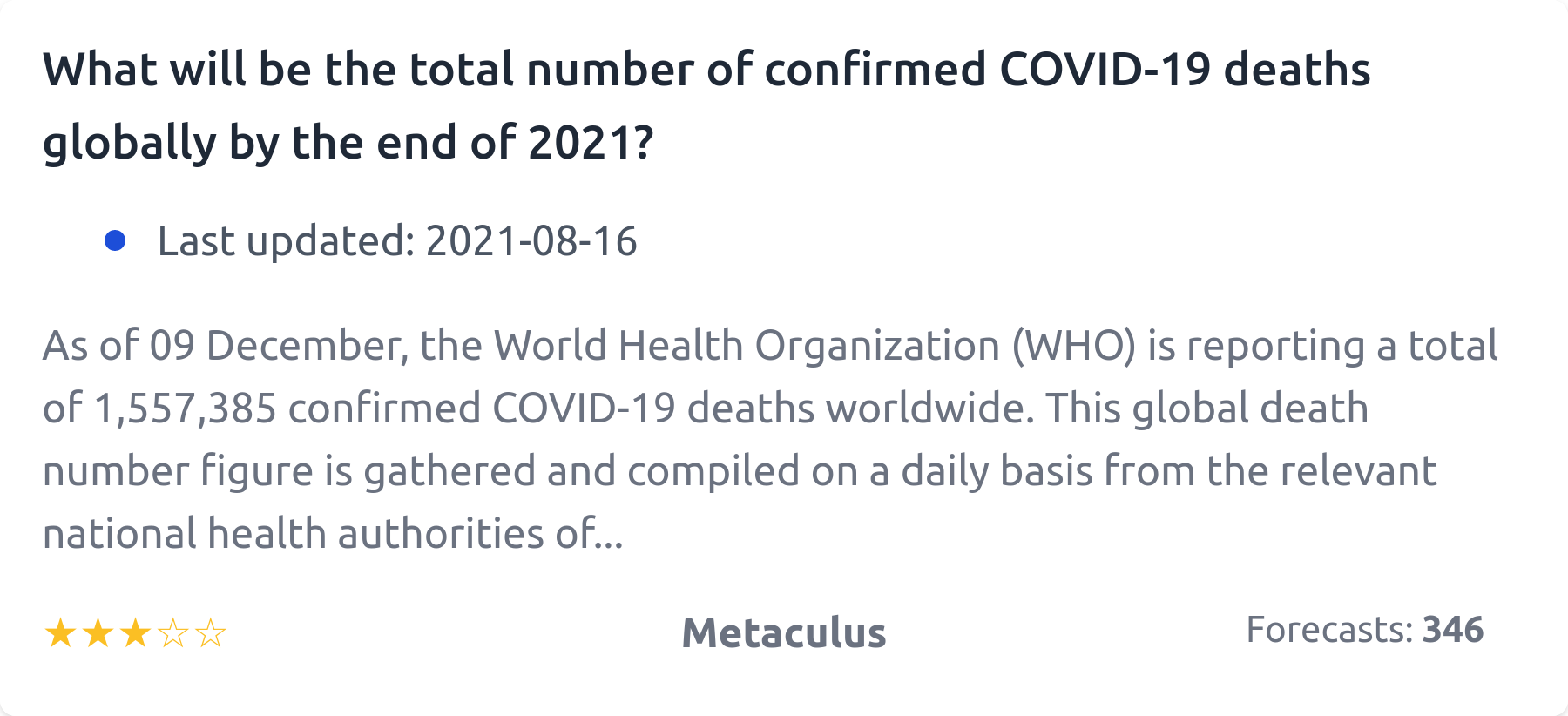
Task: Click the 1,557,385 deaths figure
Action: 185,409
